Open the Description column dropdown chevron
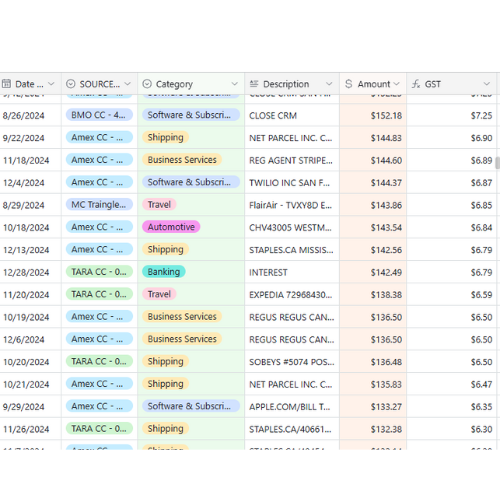 (x=329, y=84)
